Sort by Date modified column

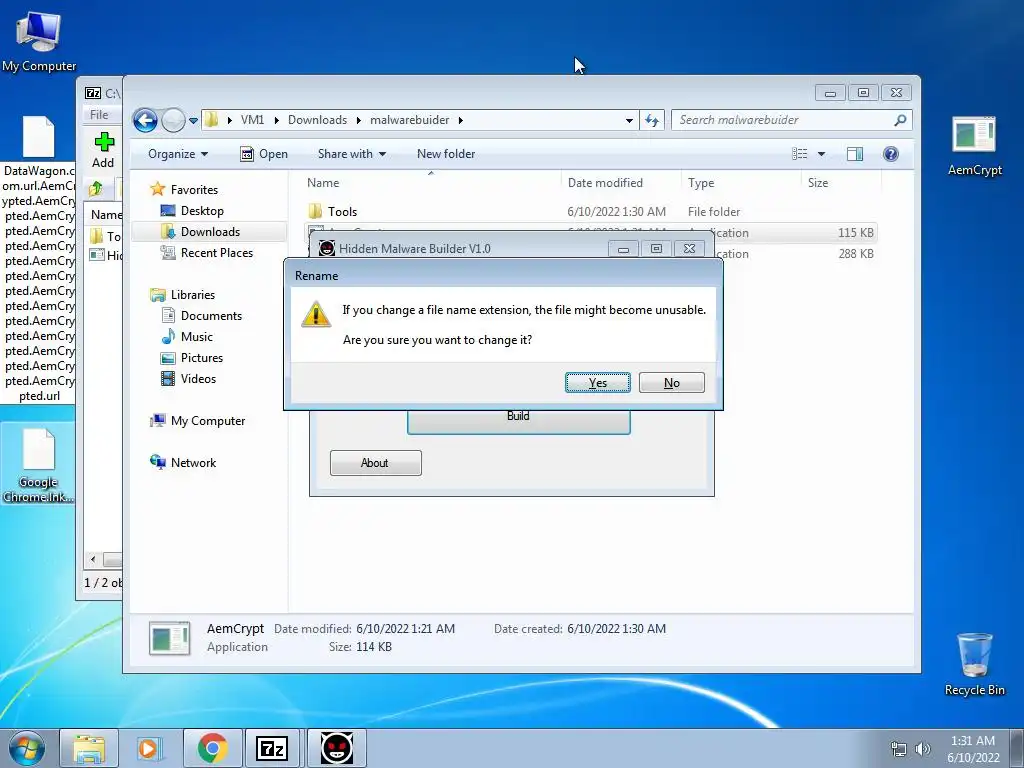pos(605,183)
